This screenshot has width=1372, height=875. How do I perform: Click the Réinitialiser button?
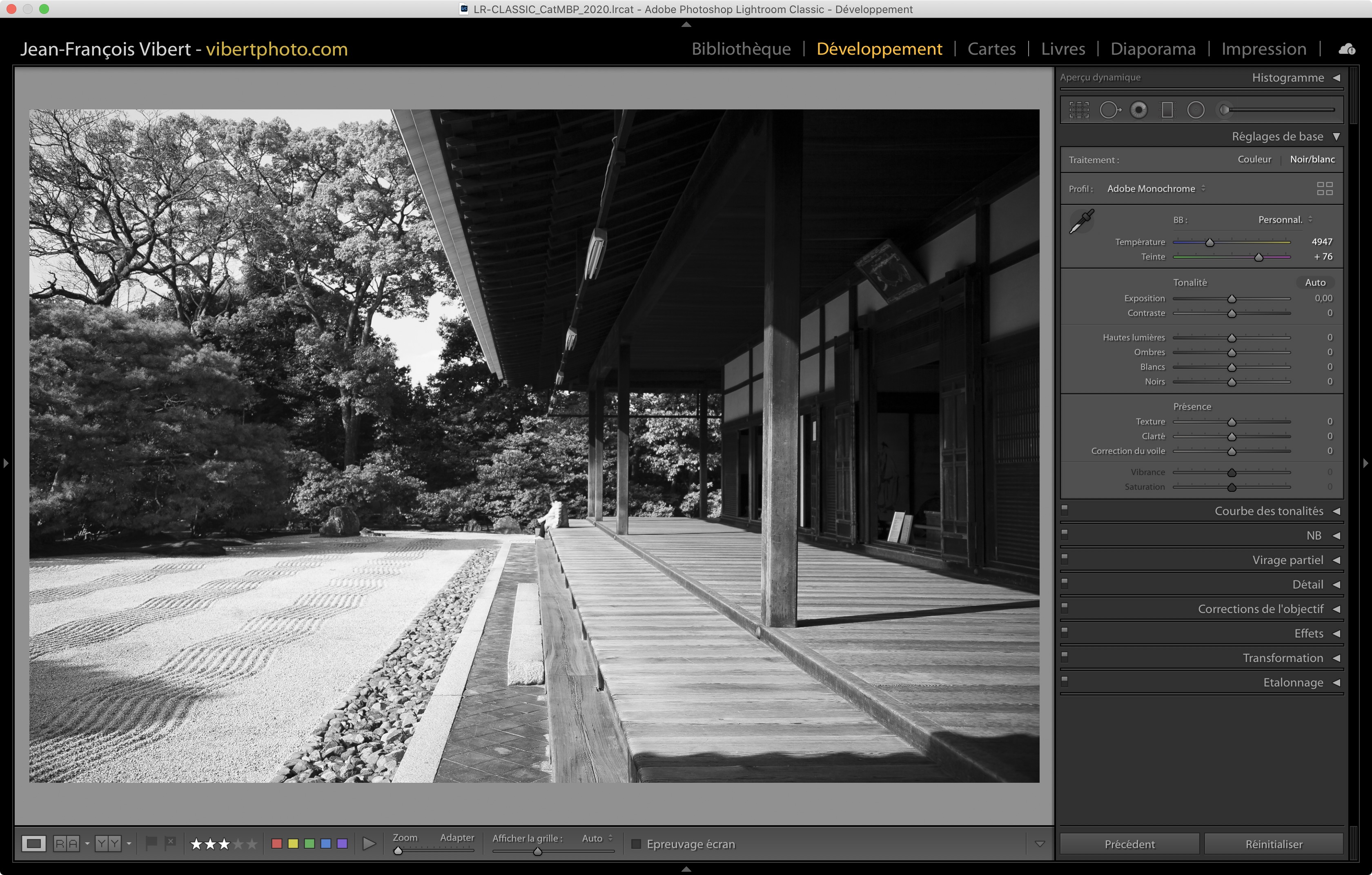1274,844
